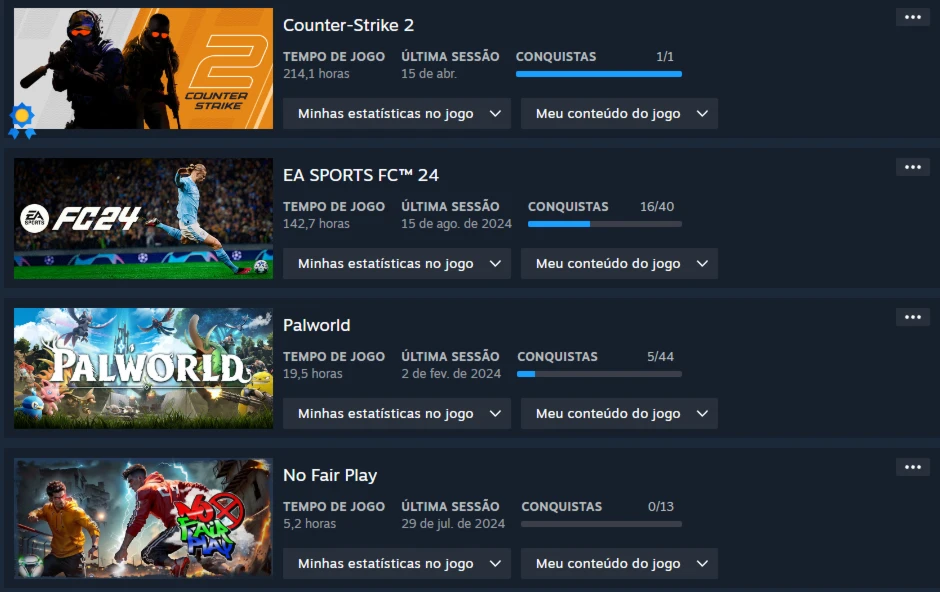Image resolution: width=940 pixels, height=592 pixels.
Task: Click the EA SPORTS FC 24 achievements progress bar
Action: [605, 224]
